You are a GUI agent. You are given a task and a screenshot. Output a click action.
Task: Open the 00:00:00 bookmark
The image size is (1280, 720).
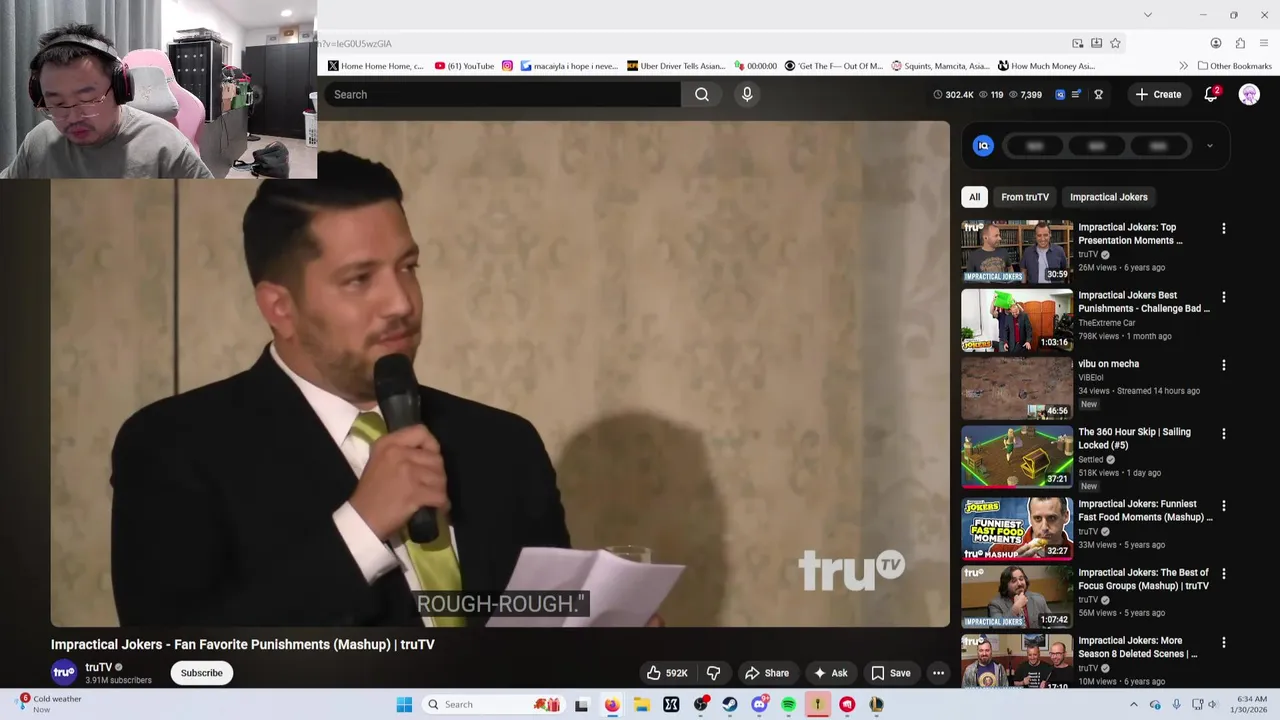[756, 66]
